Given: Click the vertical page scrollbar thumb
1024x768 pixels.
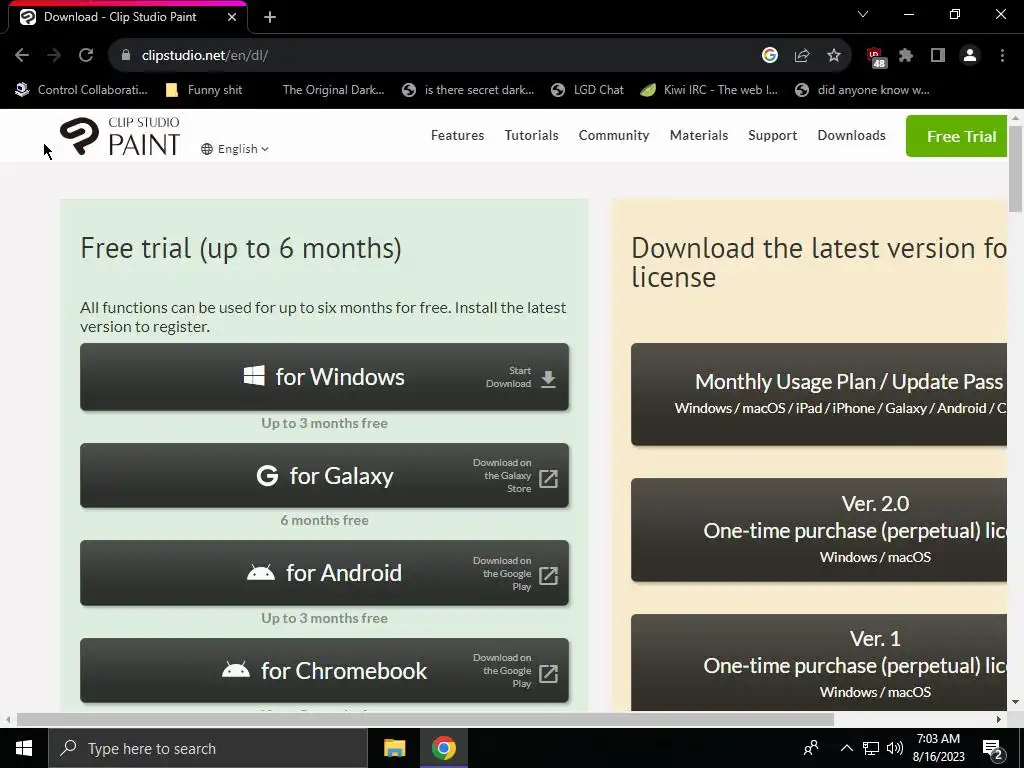Looking at the screenshot, I should pos(1015,168).
